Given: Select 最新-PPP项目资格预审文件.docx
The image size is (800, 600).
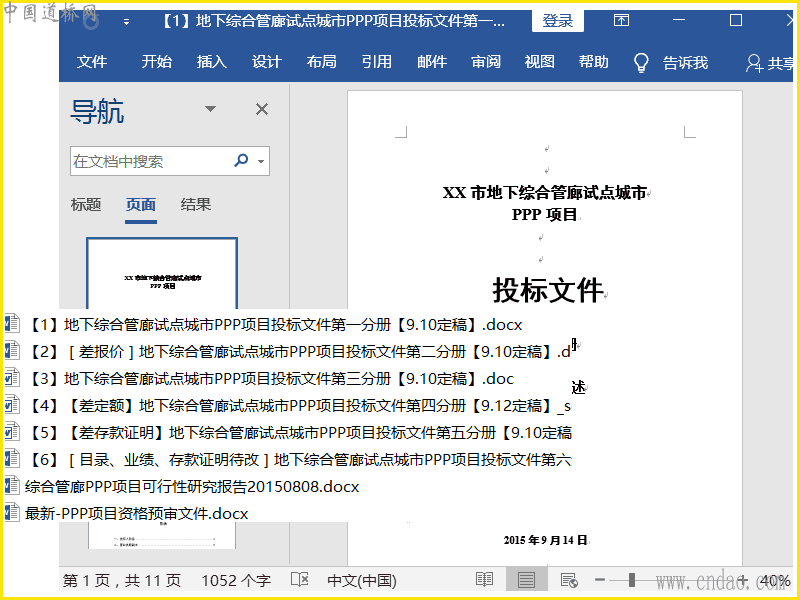Looking at the screenshot, I should pos(136,514).
